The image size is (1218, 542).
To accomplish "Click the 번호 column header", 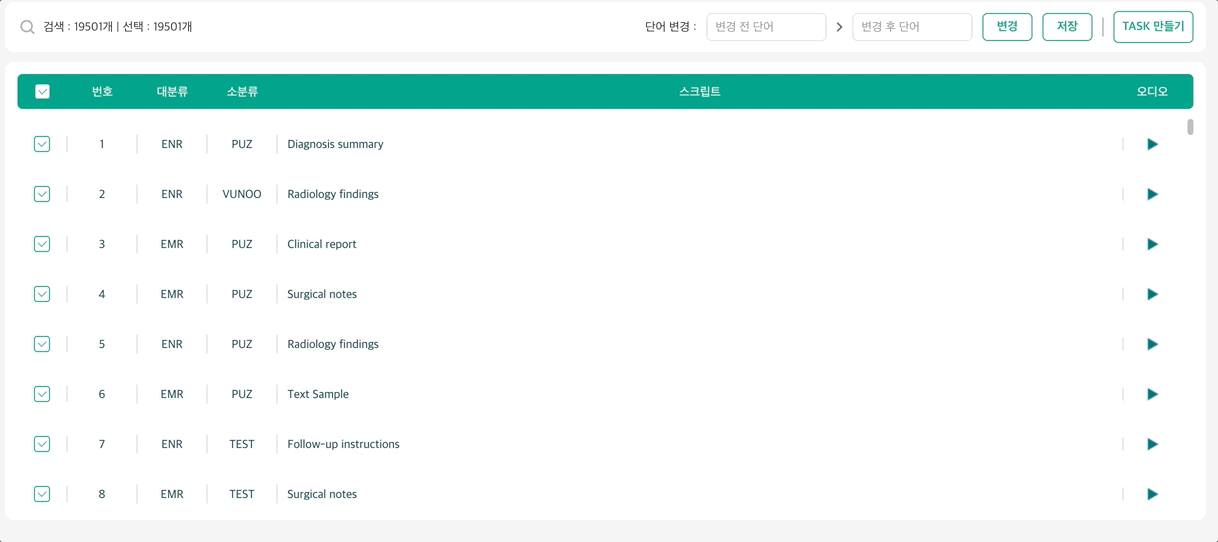I will click(x=102, y=91).
